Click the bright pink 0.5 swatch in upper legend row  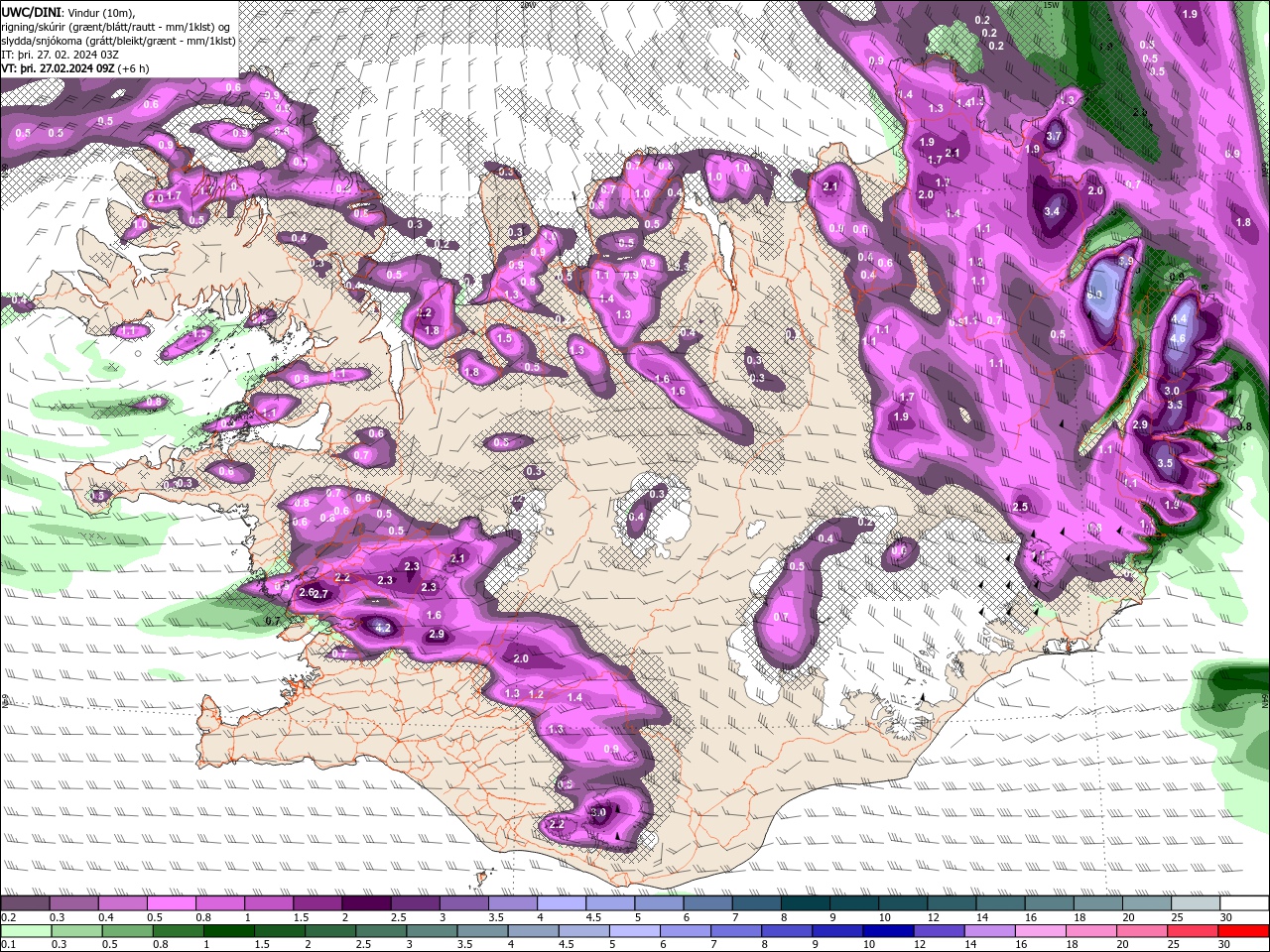click(x=171, y=902)
